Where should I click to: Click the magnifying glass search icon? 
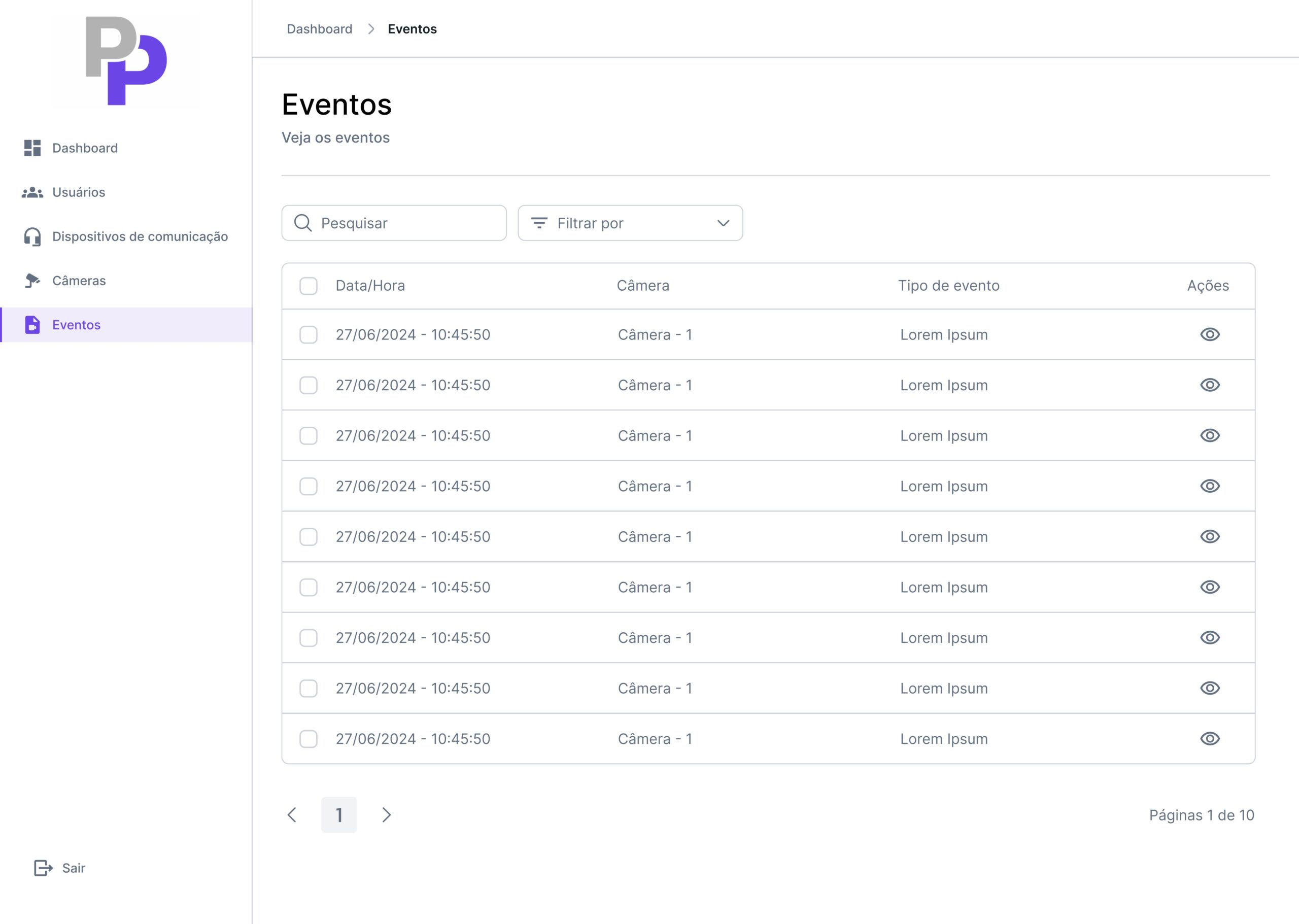tap(303, 223)
